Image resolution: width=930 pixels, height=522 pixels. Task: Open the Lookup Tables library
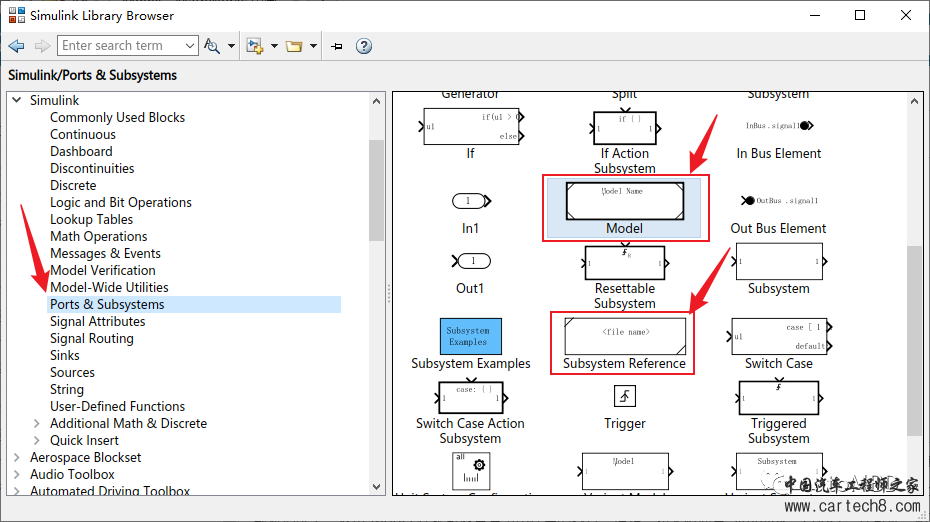pos(91,219)
